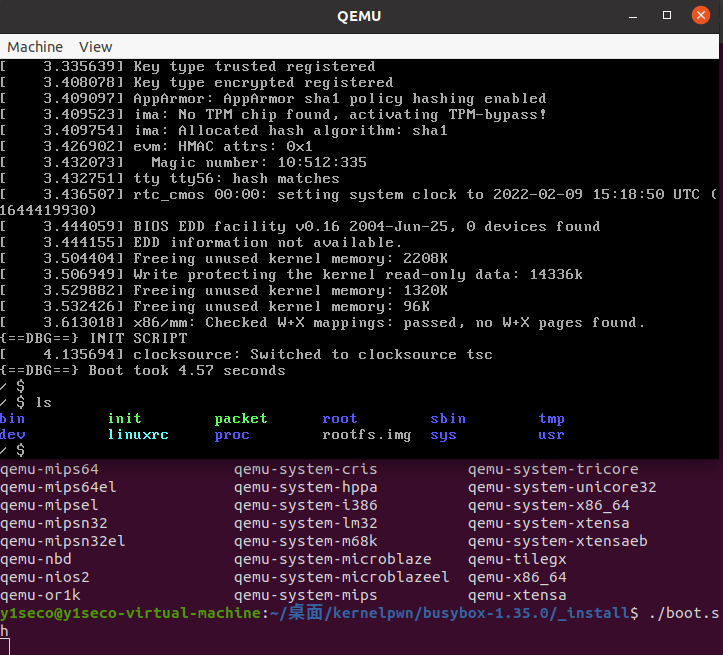Close the QEMU window

click(701, 16)
